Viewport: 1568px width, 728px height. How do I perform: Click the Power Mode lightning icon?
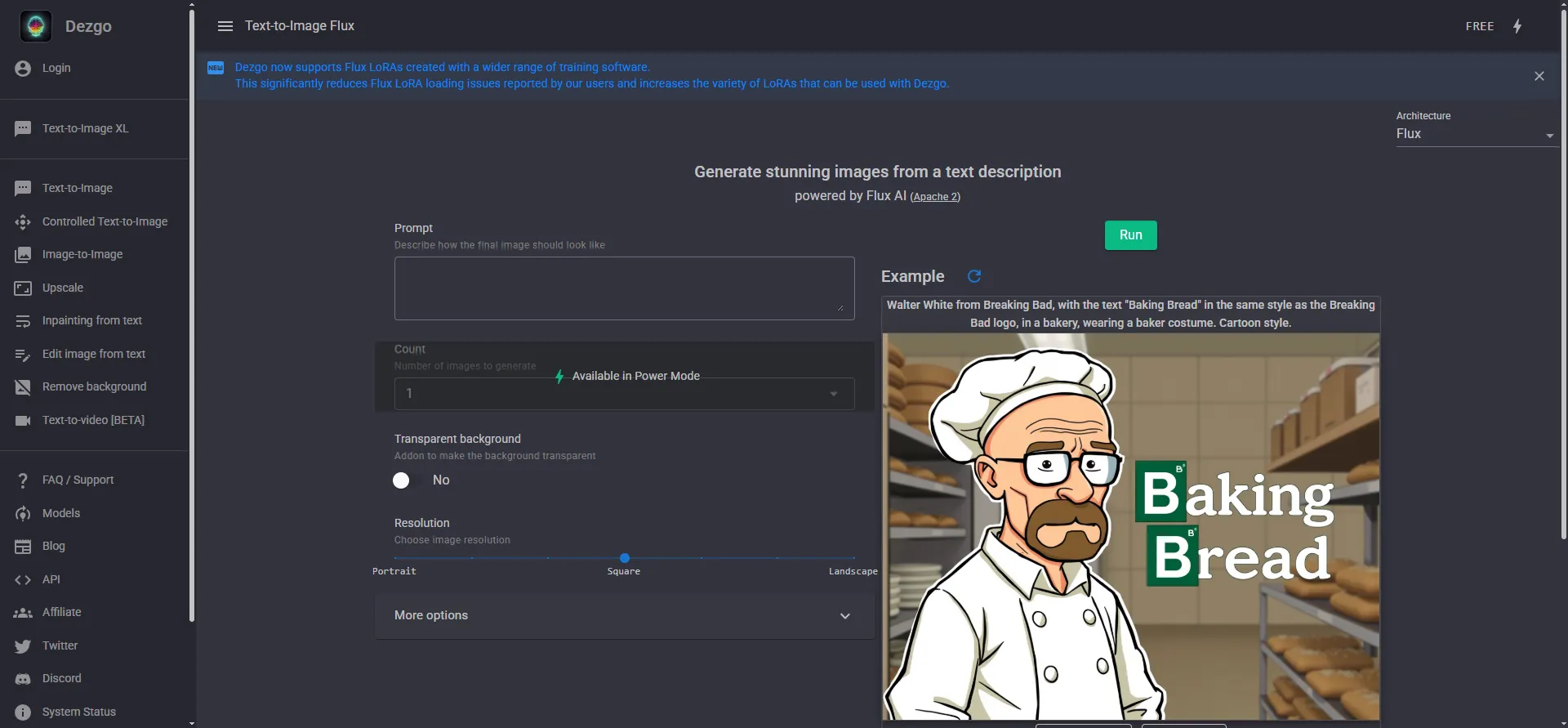click(1517, 26)
